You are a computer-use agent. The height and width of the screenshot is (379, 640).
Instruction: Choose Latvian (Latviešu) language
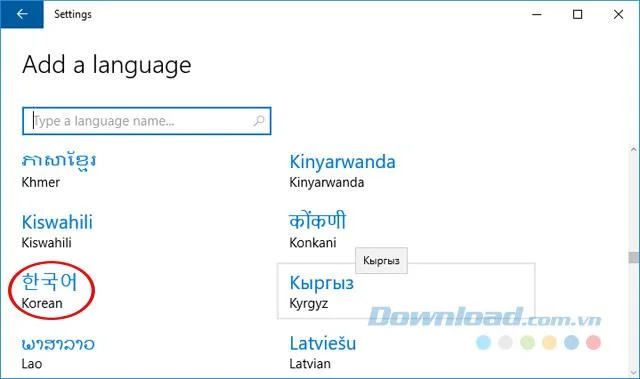[322, 352]
